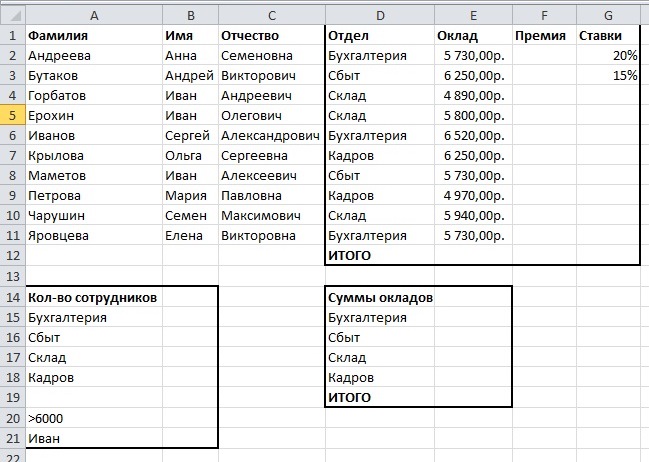Click 'ИТОГО' in row 19
Screen dimensions: 649x462
pos(380,397)
